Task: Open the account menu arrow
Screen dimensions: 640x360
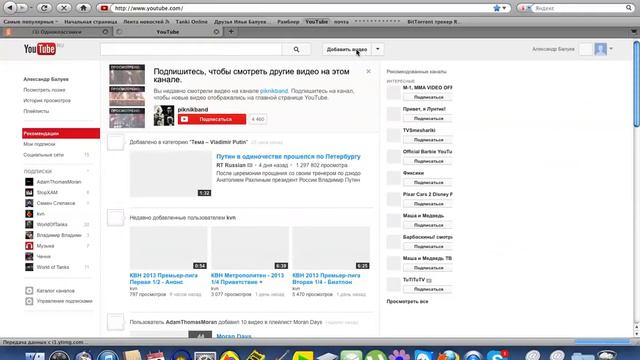Action: (611, 49)
